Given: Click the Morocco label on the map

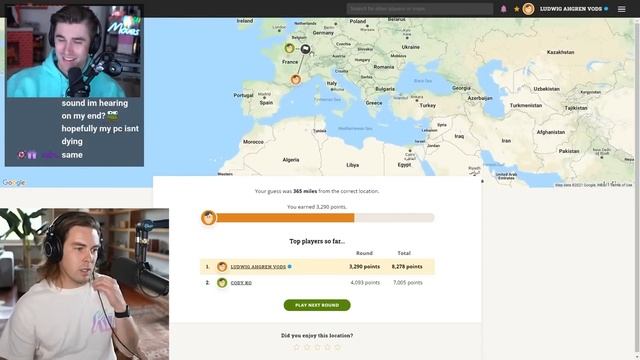Looking at the screenshot, I should pyautogui.click(x=253, y=142).
